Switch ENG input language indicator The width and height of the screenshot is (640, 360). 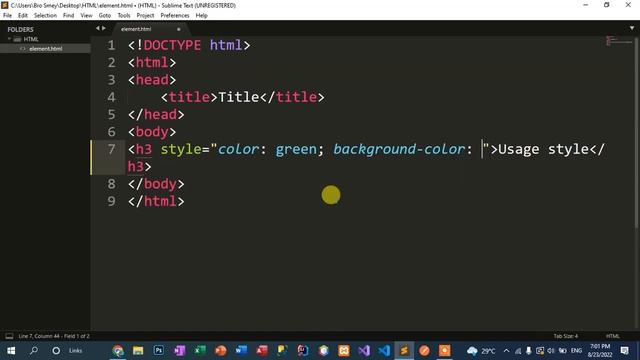[x=576, y=351]
